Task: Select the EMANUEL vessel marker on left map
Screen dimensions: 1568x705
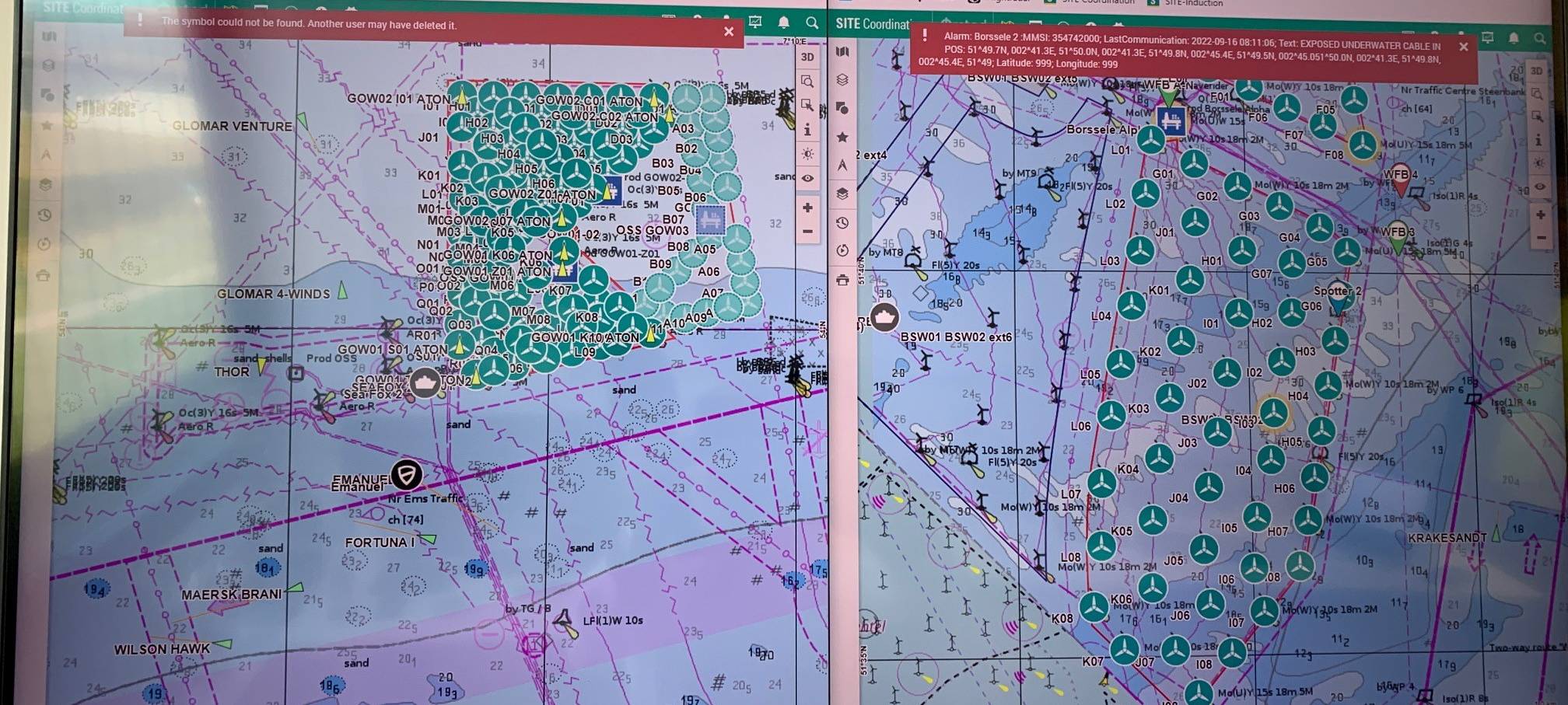Action: tap(406, 473)
